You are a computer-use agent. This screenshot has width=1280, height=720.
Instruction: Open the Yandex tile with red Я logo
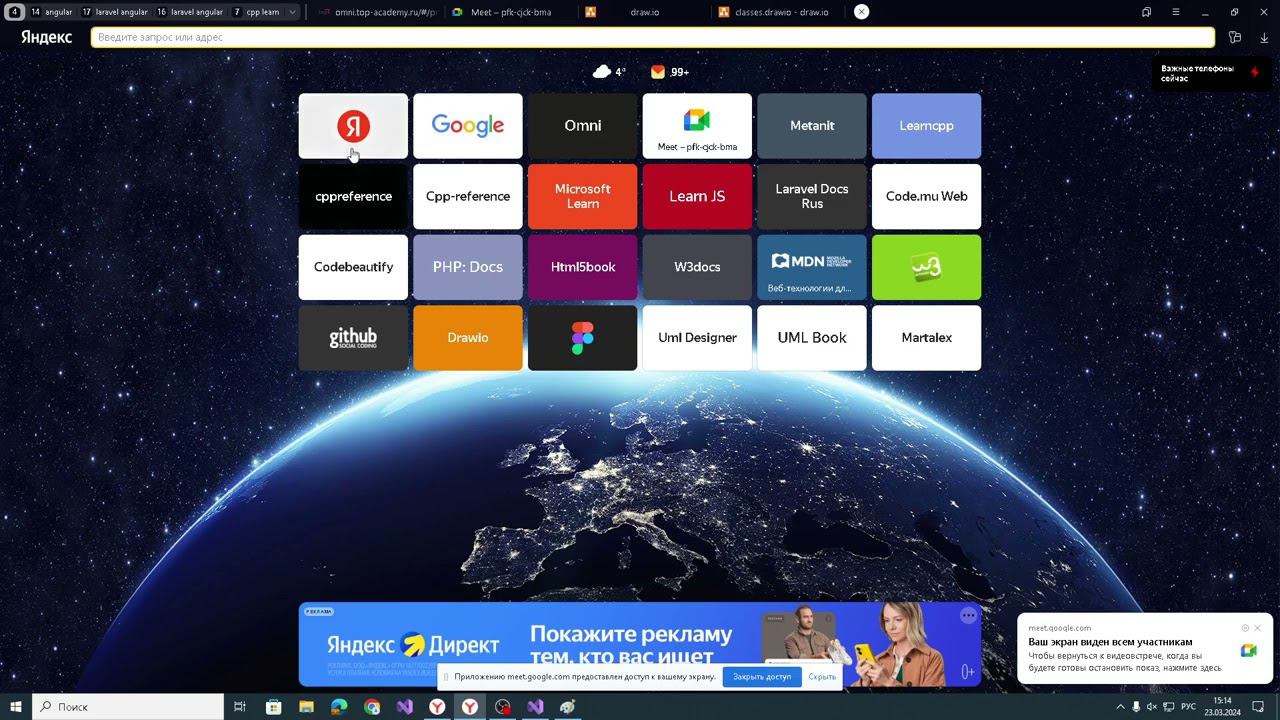tap(353, 126)
